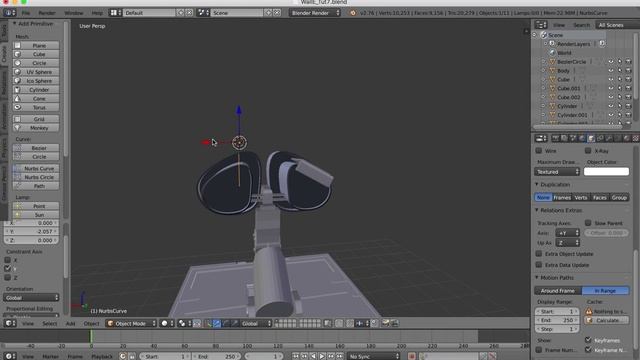Open the tracking Axis +Y dropdown
This screenshot has width=640, height=360.
[567, 233]
